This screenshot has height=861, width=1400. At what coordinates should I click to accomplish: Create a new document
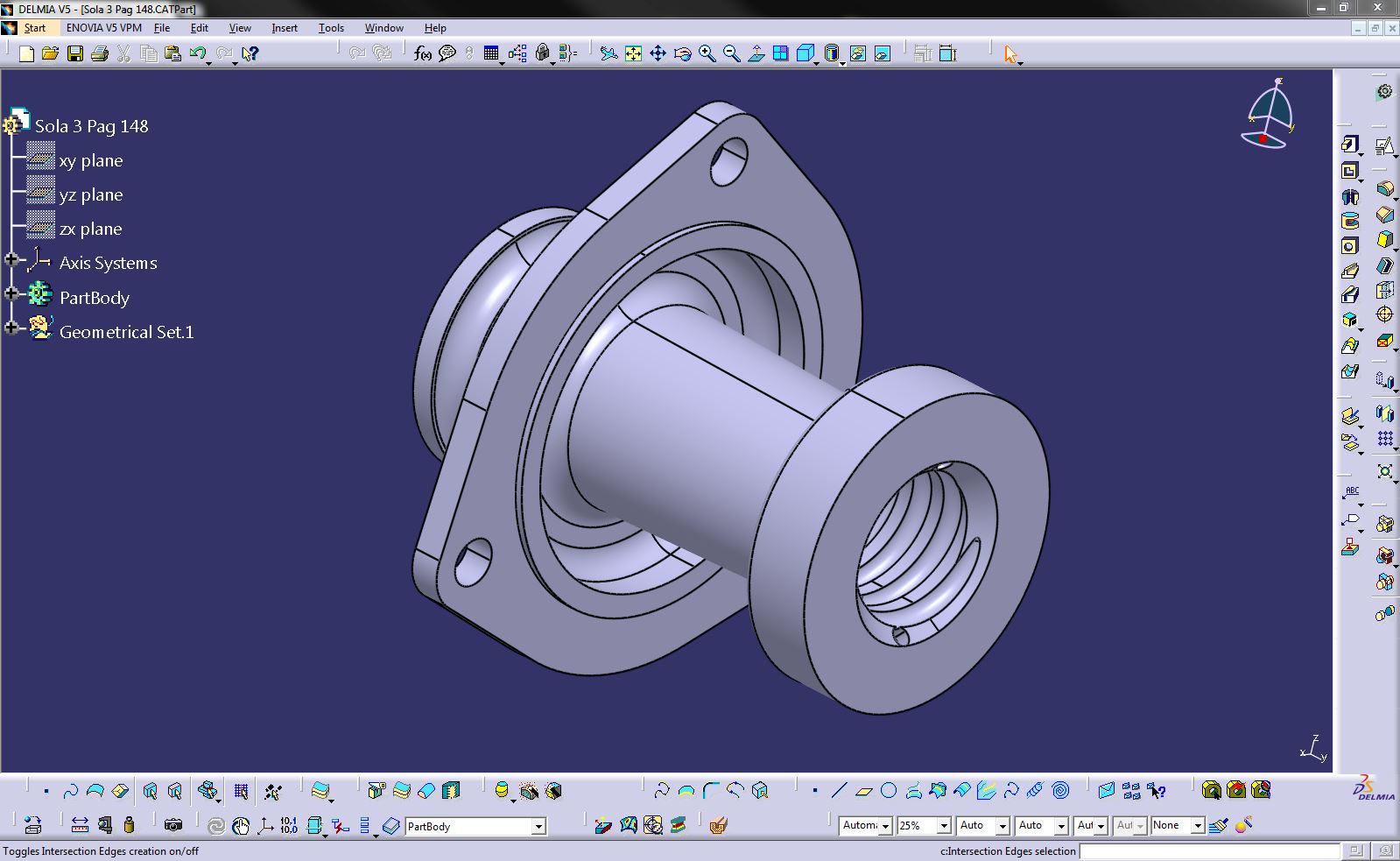pyautogui.click(x=26, y=54)
